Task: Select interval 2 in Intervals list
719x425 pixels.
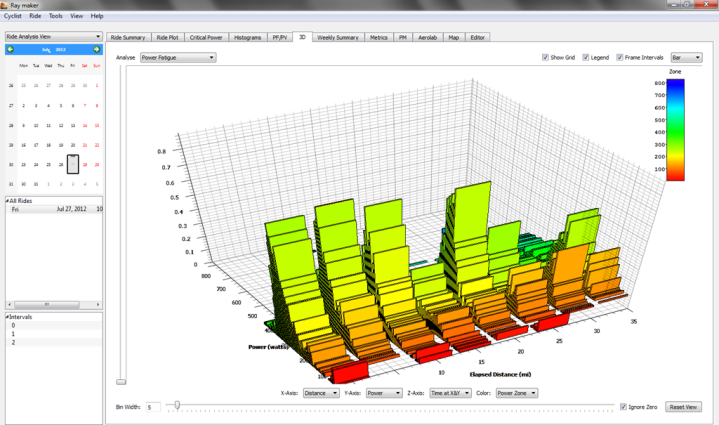Action: pos(54,342)
